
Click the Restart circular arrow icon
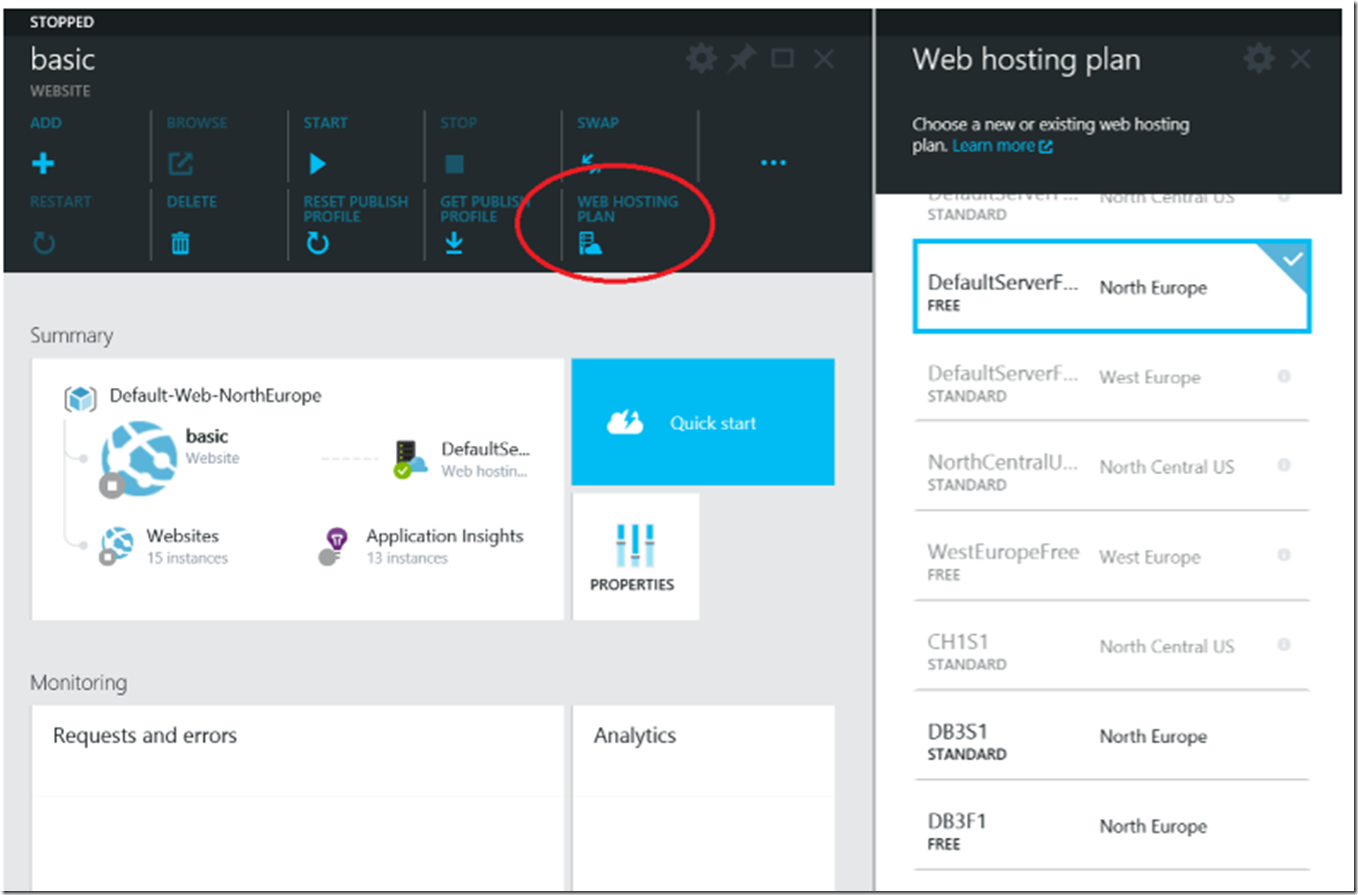[44, 243]
